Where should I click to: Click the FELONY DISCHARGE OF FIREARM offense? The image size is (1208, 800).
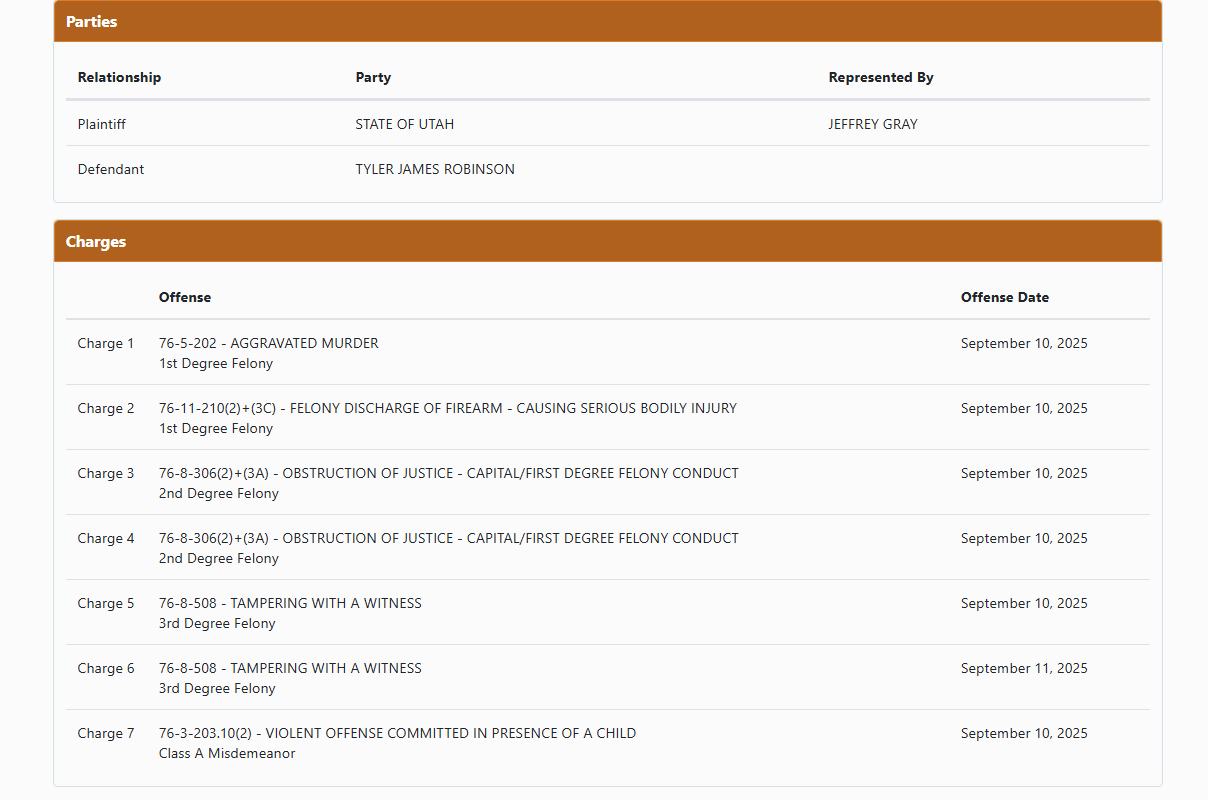[x=447, y=408]
